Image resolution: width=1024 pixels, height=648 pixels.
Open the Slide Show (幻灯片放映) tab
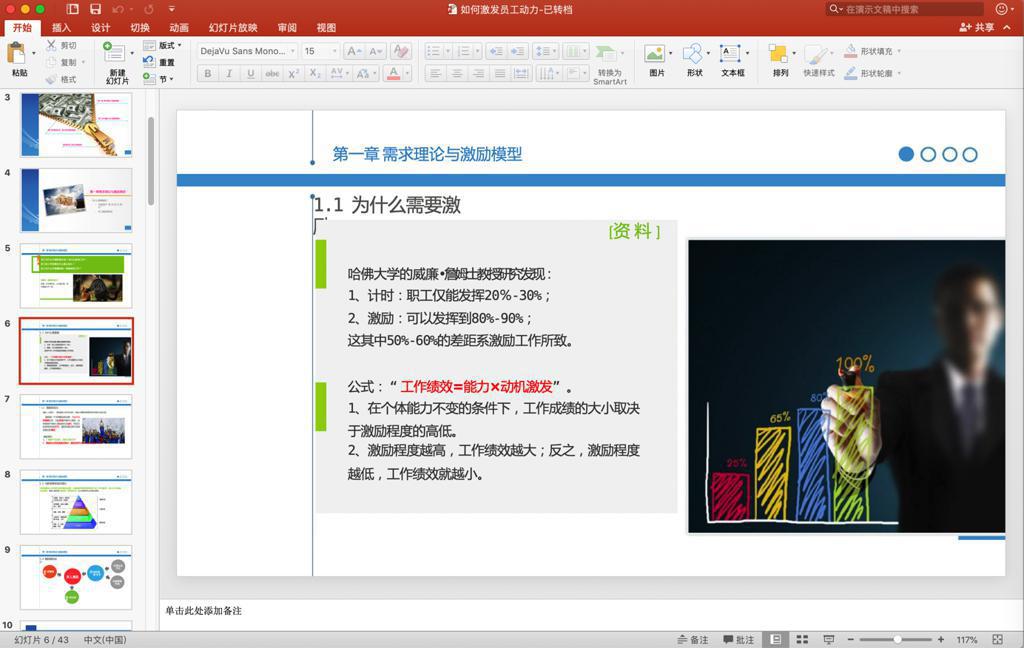(233, 27)
